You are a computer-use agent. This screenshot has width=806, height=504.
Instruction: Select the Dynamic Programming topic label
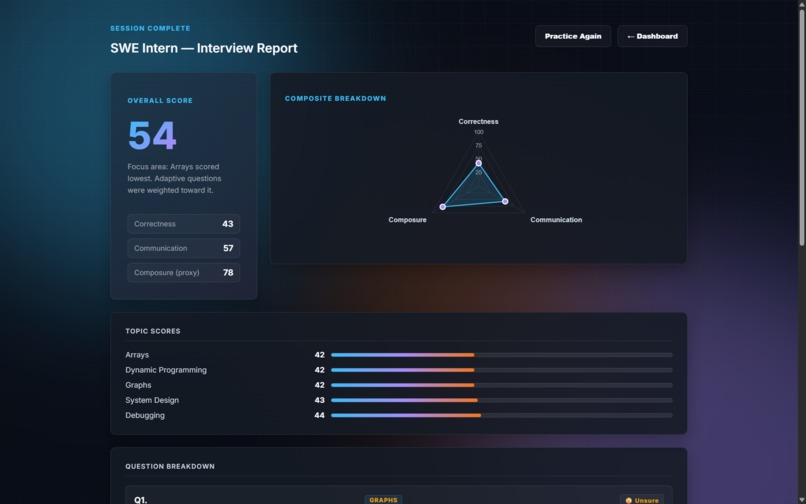pyautogui.click(x=166, y=370)
